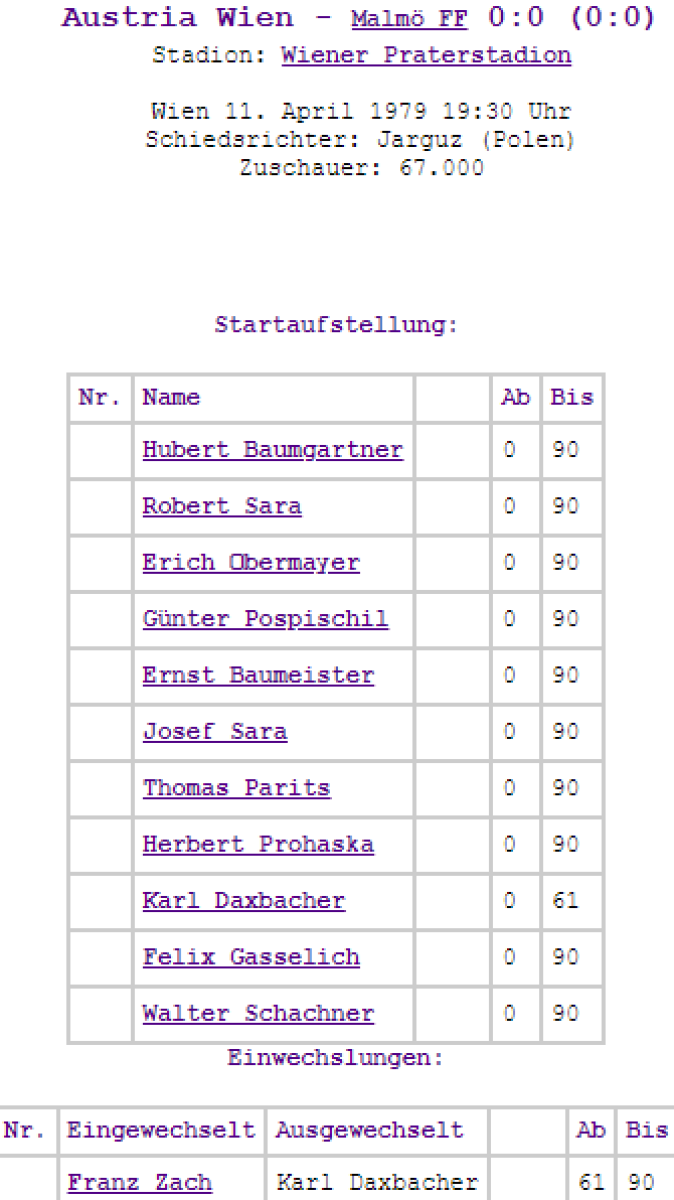The height and width of the screenshot is (1200, 674).
Task: Click the Eingewechselt column header
Action: [x=161, y=1130]
